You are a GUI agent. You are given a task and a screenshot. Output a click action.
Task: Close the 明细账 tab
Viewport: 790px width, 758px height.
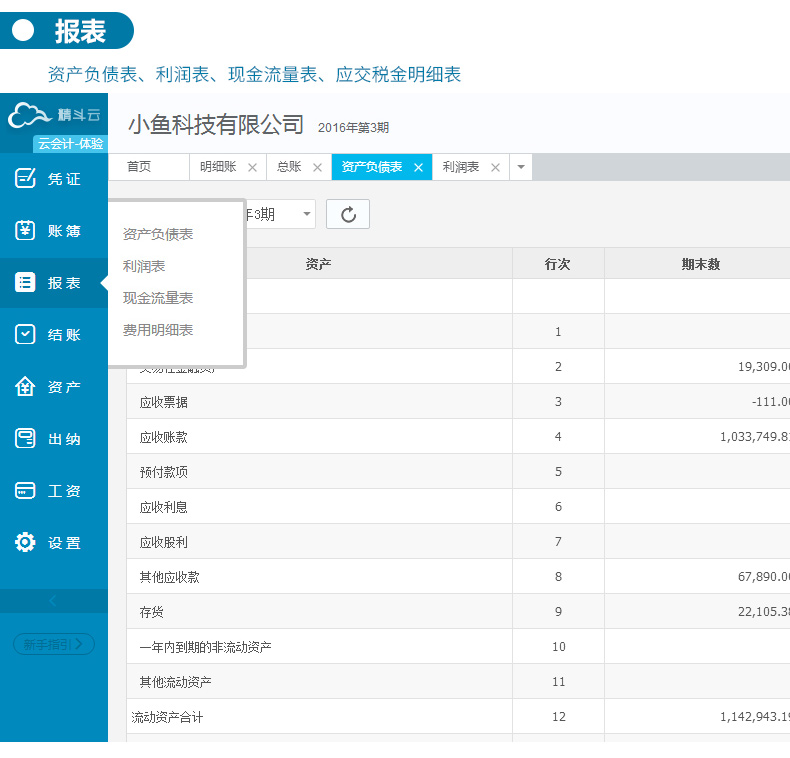[x=252, y=167]
